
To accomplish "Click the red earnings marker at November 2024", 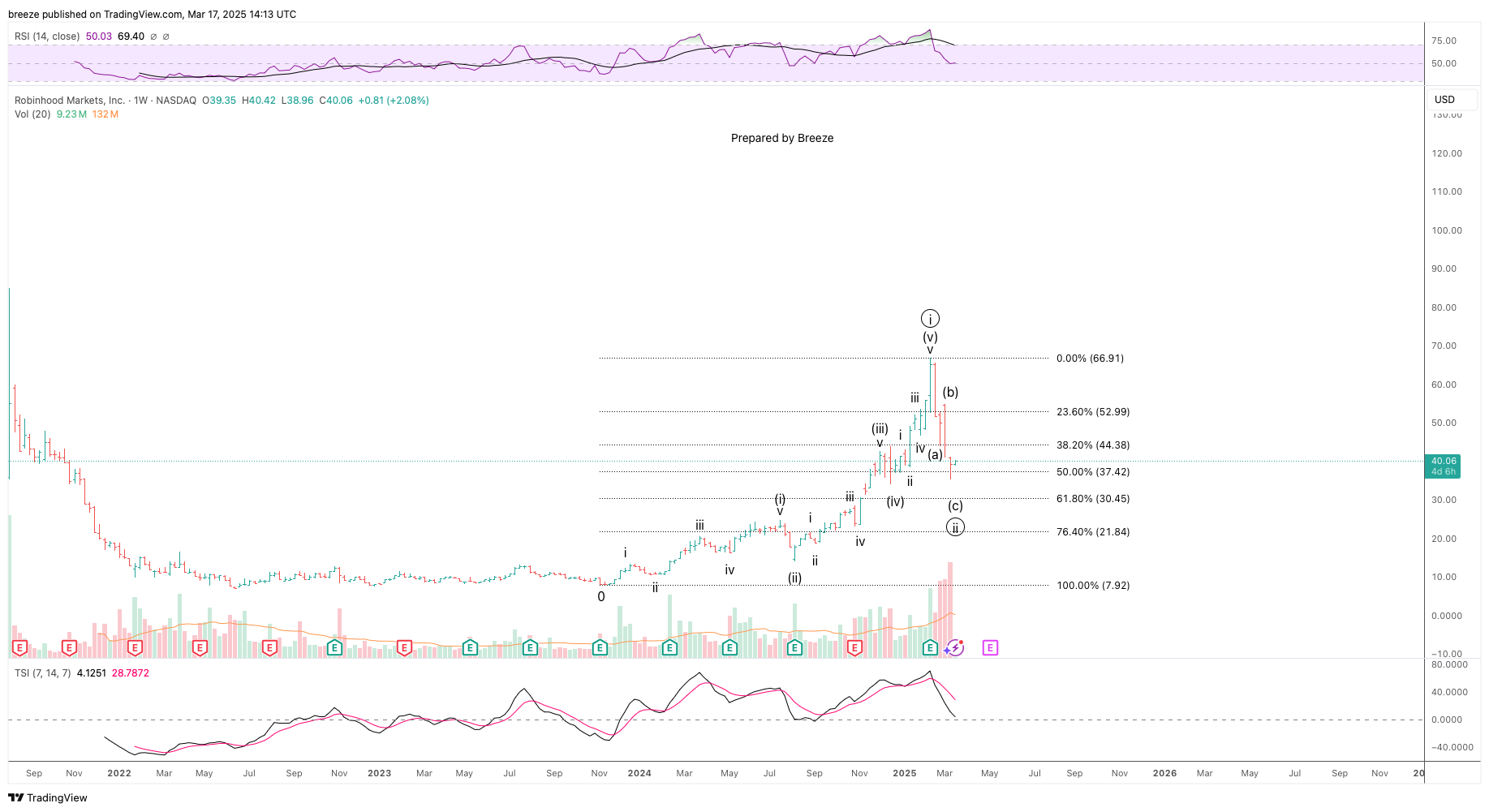I will pos(854,647).
